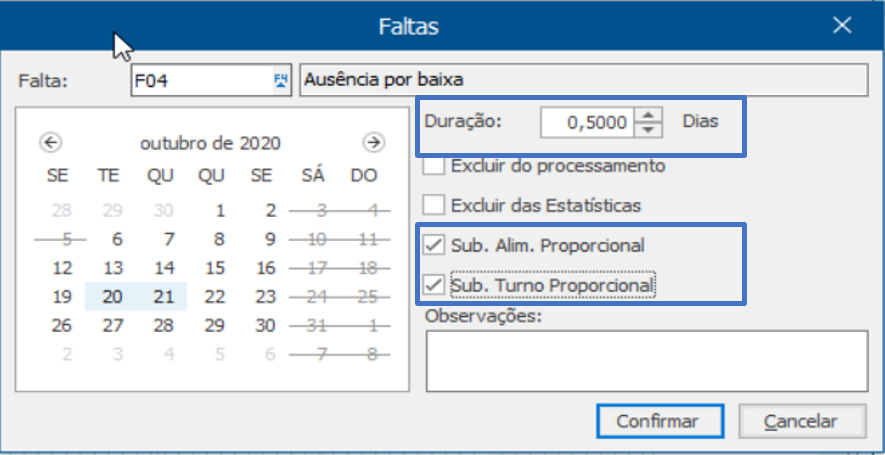Increase Duração value with up arrow
The width and height of the screenshot is (885, 455).
click(x=649, y=115)
